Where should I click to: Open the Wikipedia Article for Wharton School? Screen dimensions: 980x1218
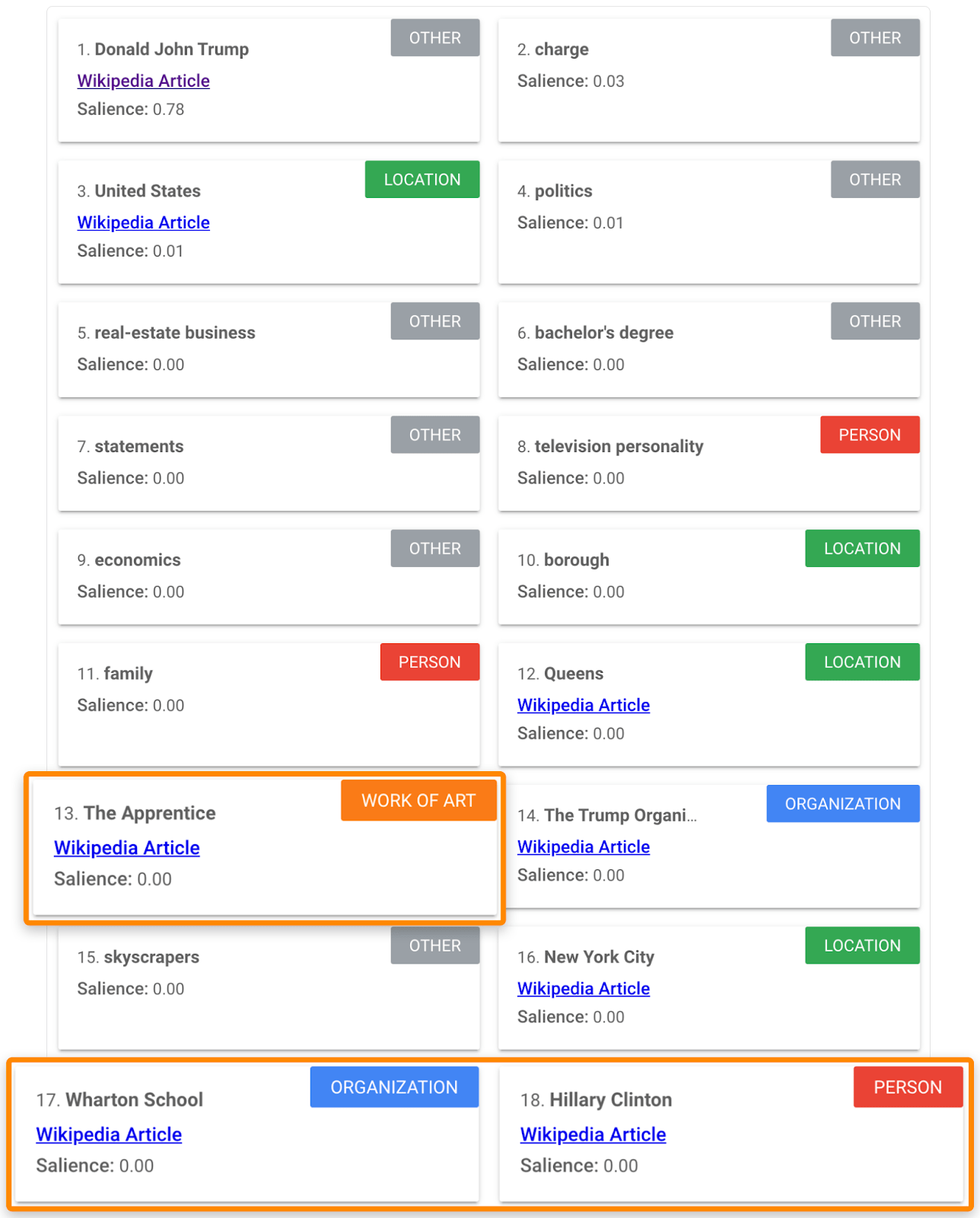(109, 1134)
